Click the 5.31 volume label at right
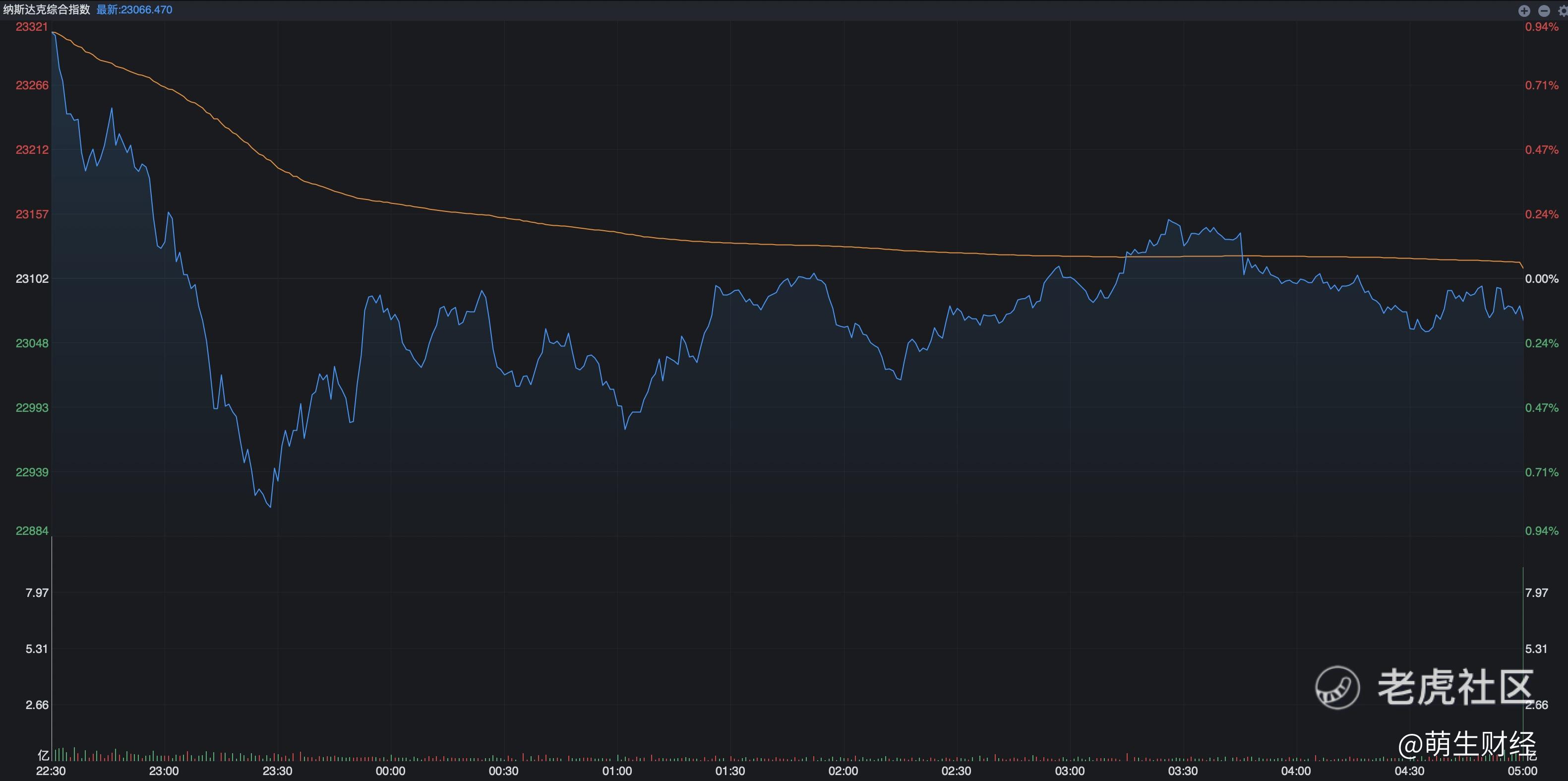This screenshot has height=781, width=1568. click(x=1536, y=649)
